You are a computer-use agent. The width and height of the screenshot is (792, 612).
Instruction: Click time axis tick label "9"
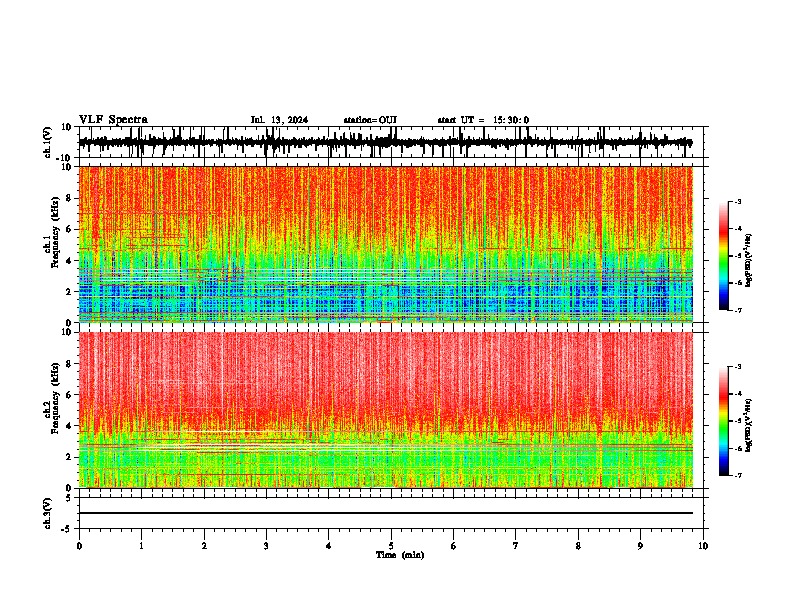(x=640, y=546)
